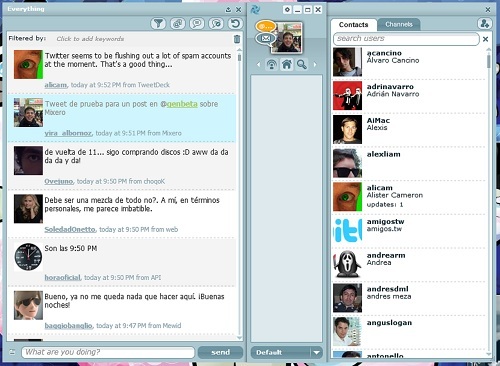500x366 pixels.
Task: Delete filter keywords with trash icon
Action: pos(237,39)
